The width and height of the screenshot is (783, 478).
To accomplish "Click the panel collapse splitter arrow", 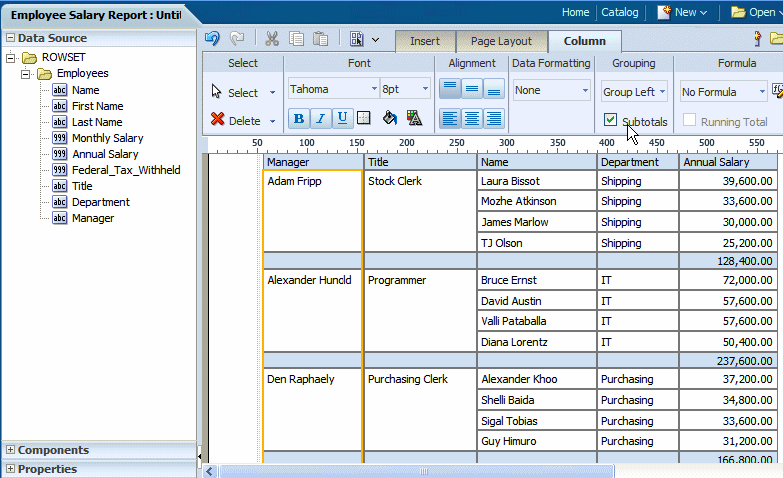I will click(199, 456).
